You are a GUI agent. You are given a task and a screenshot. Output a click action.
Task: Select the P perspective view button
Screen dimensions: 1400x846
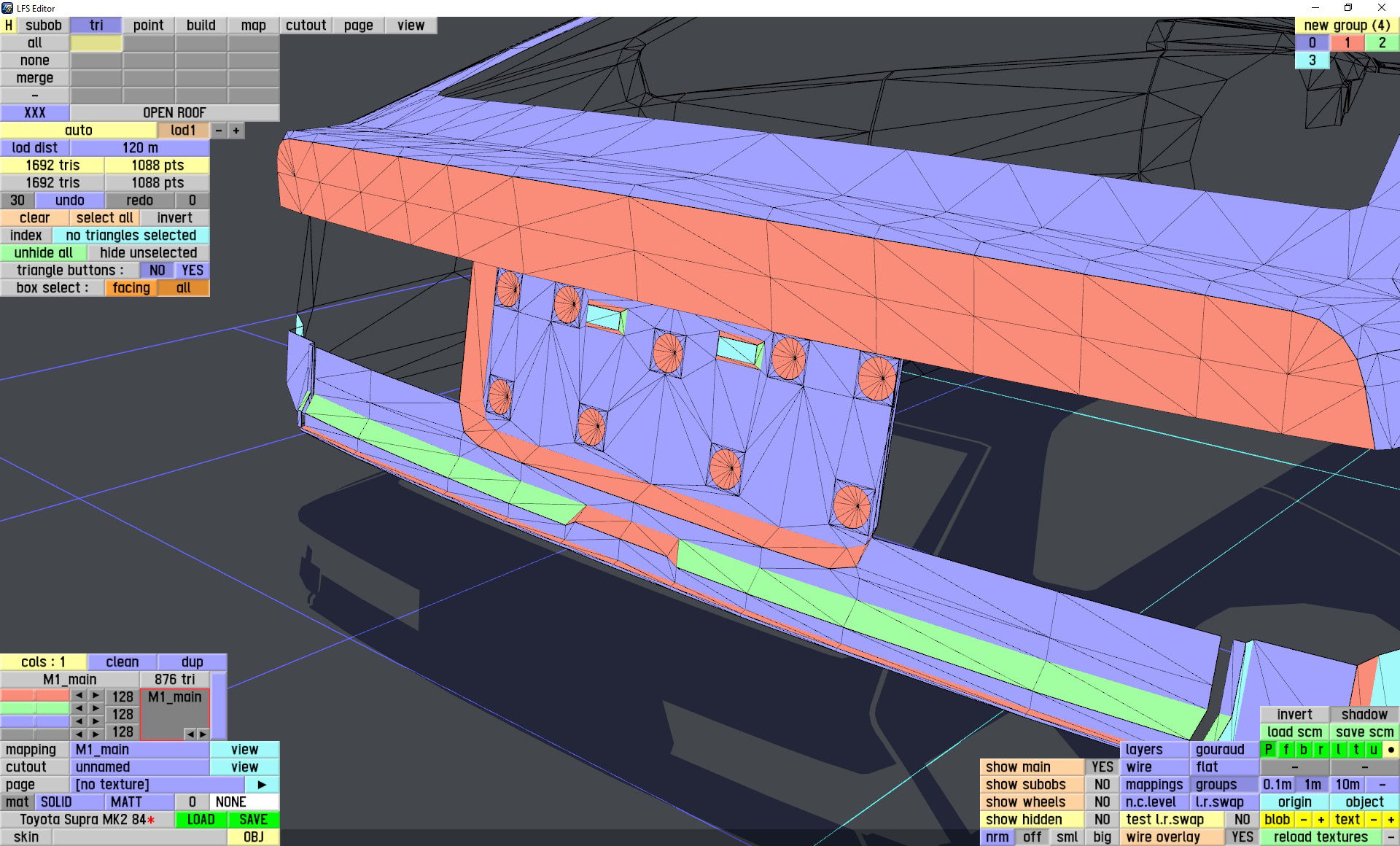coord(1268,750)
